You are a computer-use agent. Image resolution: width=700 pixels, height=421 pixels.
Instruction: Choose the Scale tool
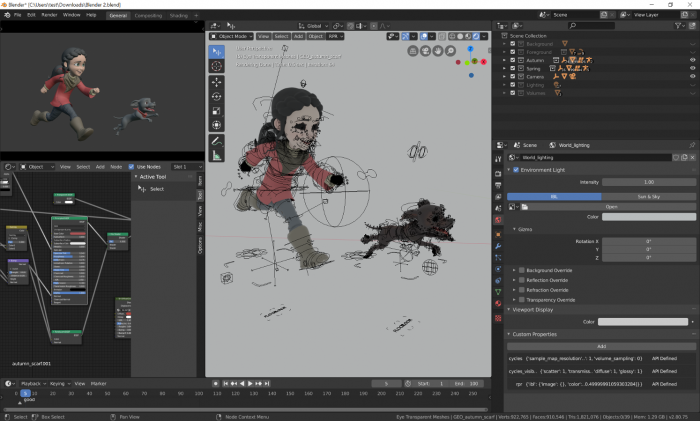[217, 110]
